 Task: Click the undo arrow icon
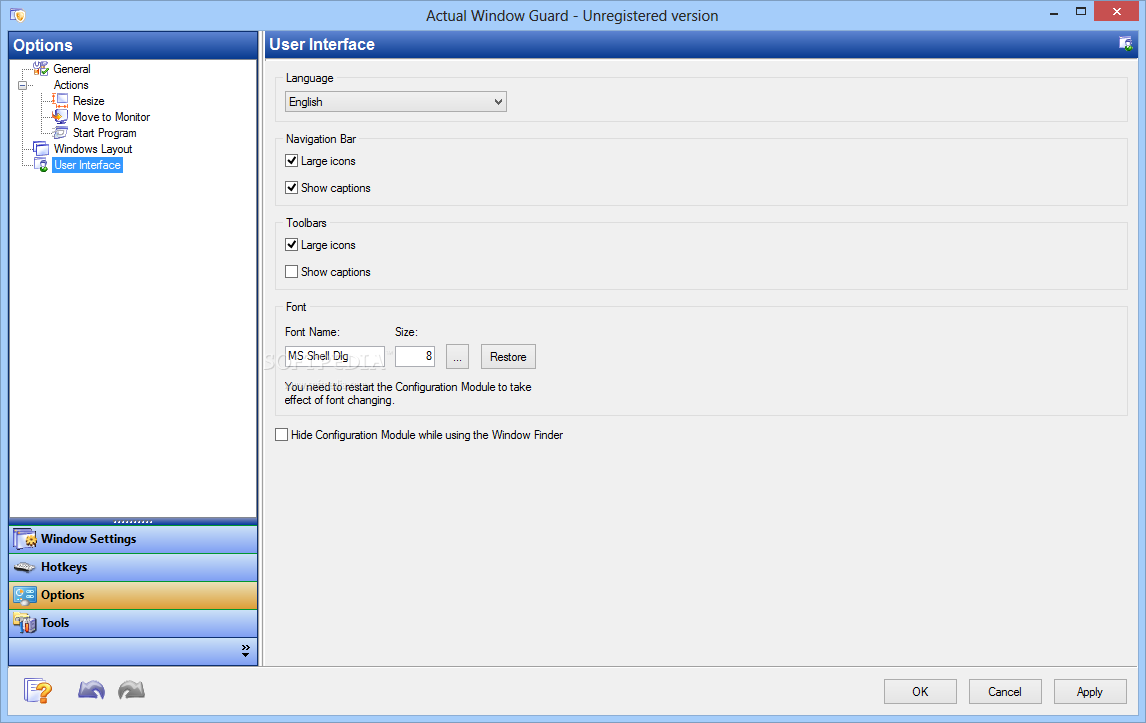pos(91,690)
